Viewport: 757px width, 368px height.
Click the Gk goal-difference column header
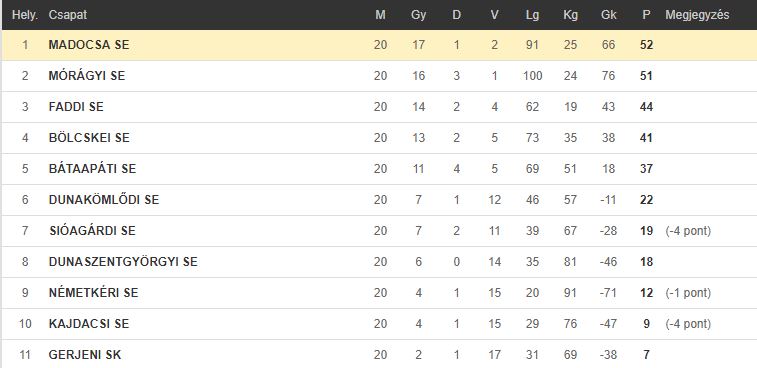coord(608,15)
